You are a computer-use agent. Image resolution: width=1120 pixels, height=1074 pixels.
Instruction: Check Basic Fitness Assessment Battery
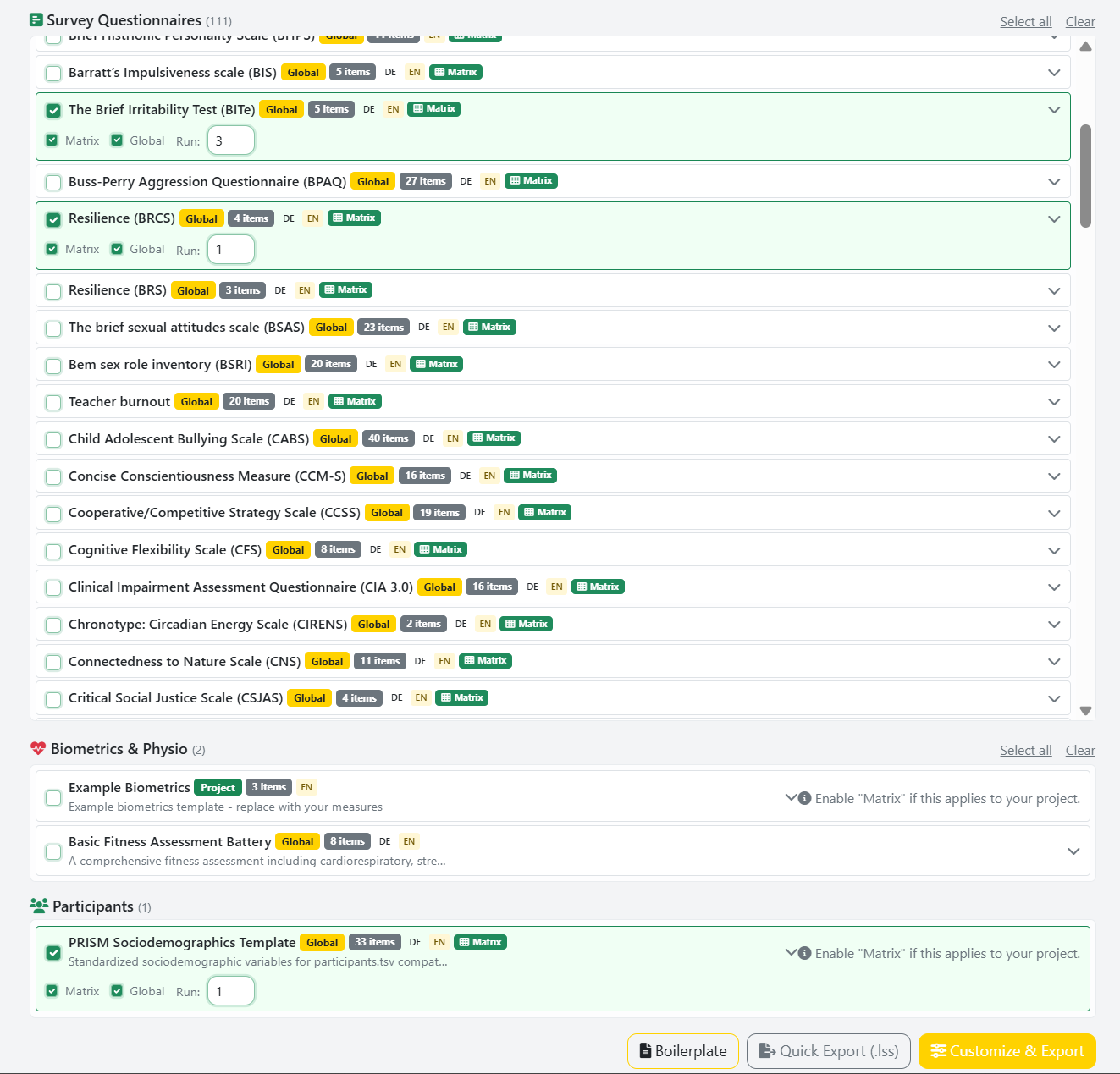(53, 851)
